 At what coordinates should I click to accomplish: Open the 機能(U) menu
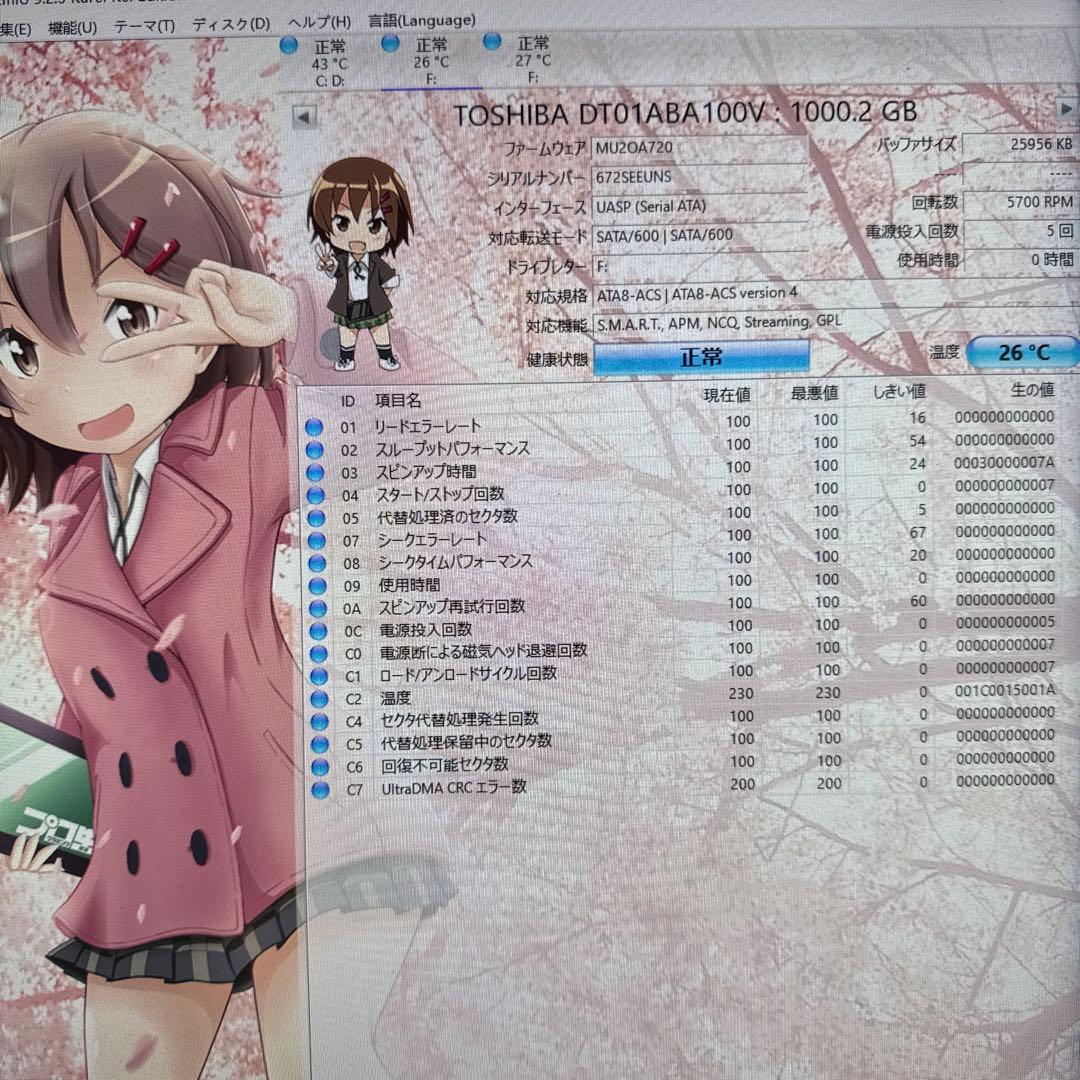[72, 28]
